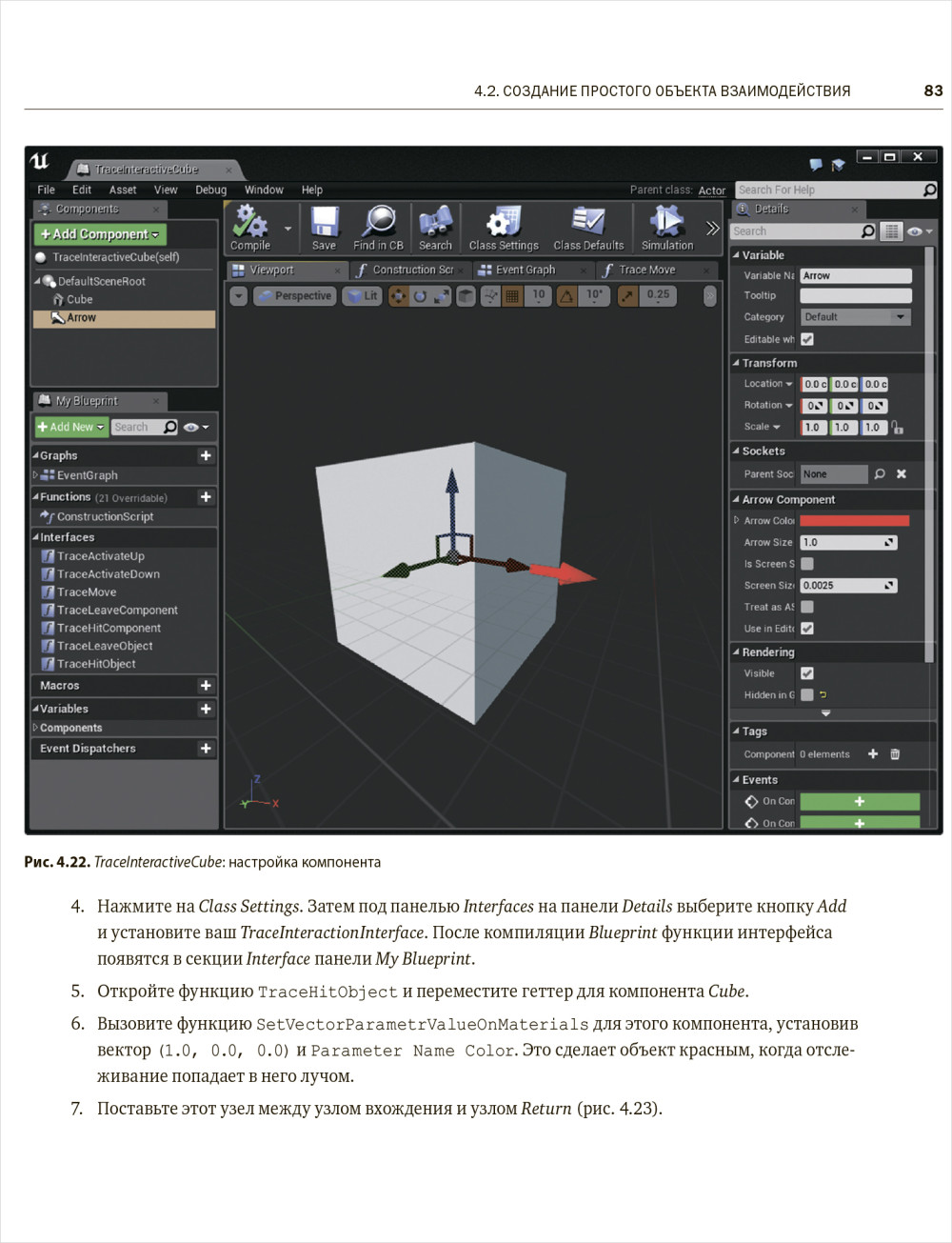Screen dimensions: 952x1243
Task: Collapse the Variable section in Details
Action: tap(736, 255)
